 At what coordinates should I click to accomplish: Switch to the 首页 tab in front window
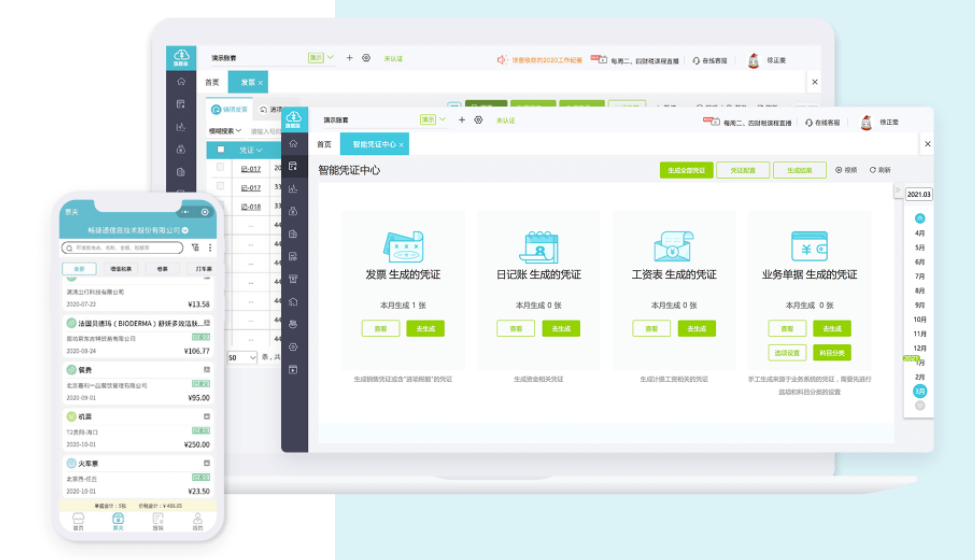tap(324, 145)
